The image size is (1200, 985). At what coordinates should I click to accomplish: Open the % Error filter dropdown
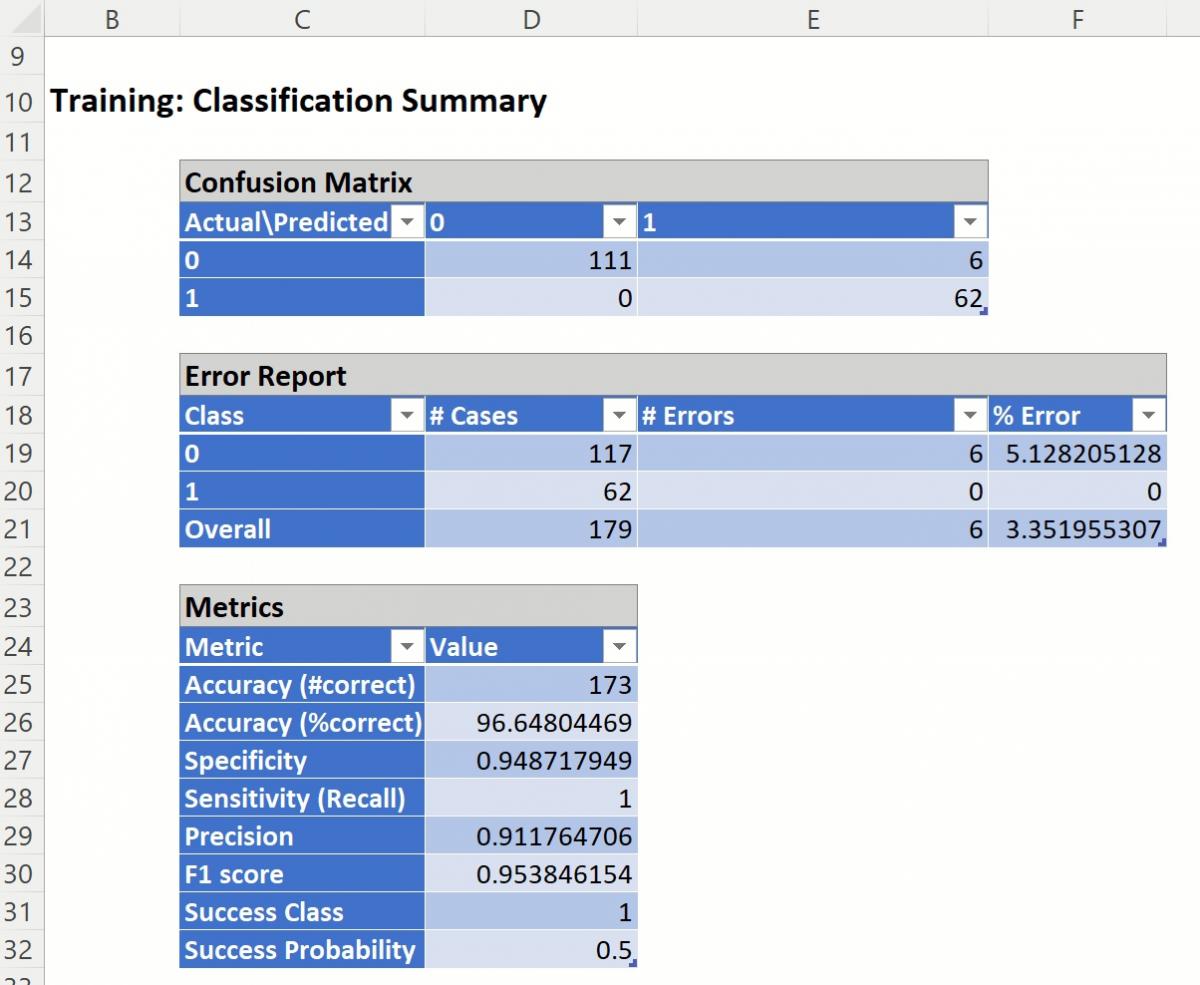pyautogui.click(x=1148, y=415)
